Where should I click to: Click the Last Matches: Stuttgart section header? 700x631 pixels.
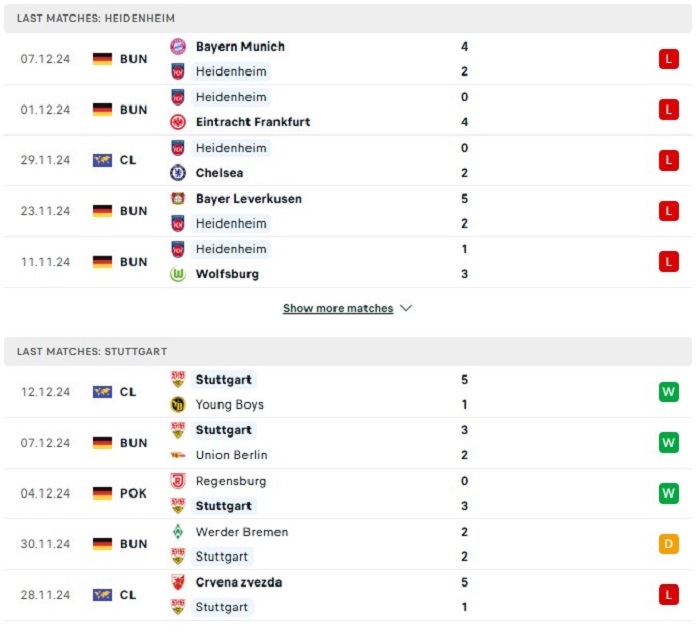click(x=348, y=351)
